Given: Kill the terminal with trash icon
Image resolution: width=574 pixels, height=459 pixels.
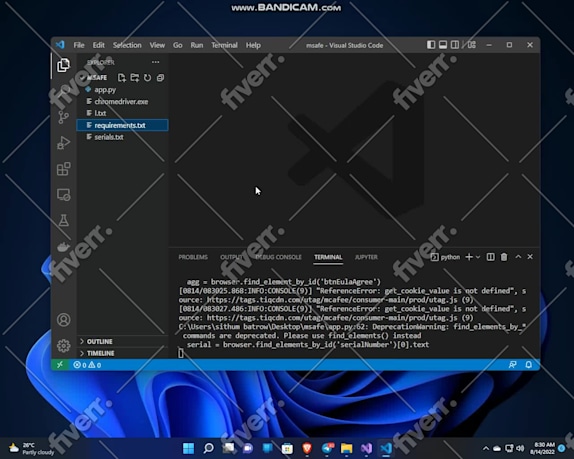Looking at the screenshot, I should [504, 257].
